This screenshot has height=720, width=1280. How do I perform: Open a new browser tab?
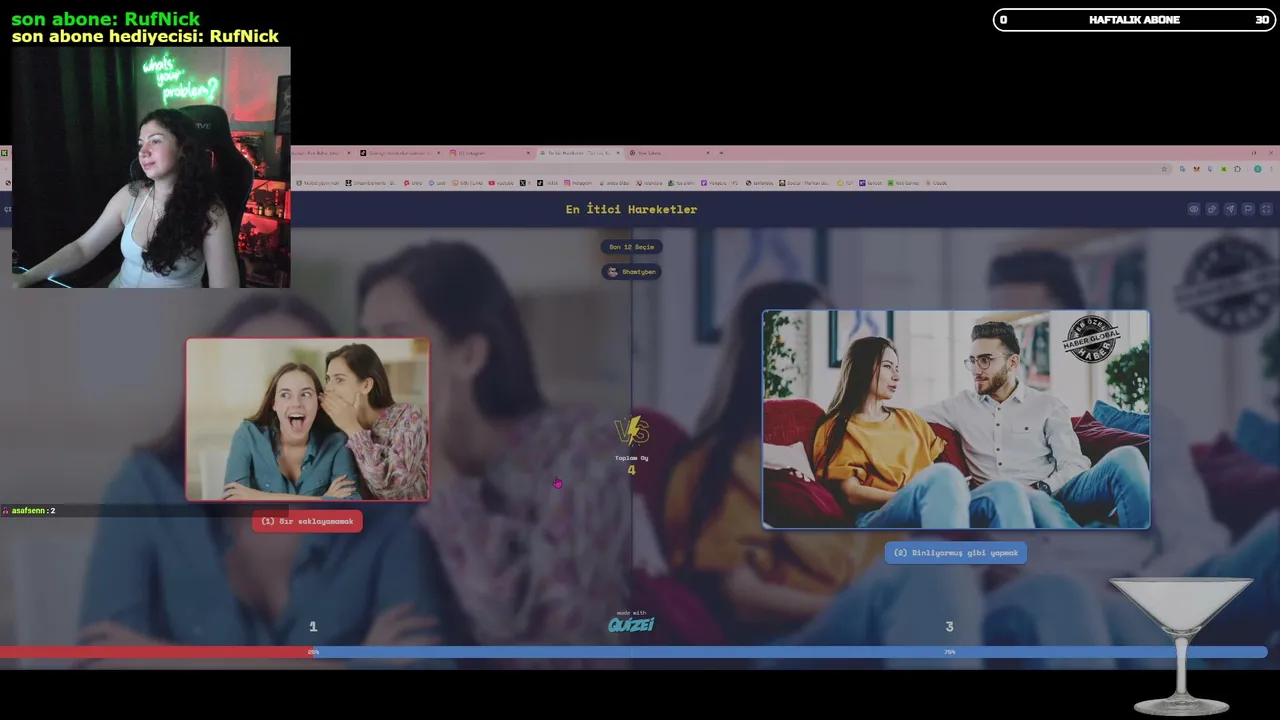(721, 153)
